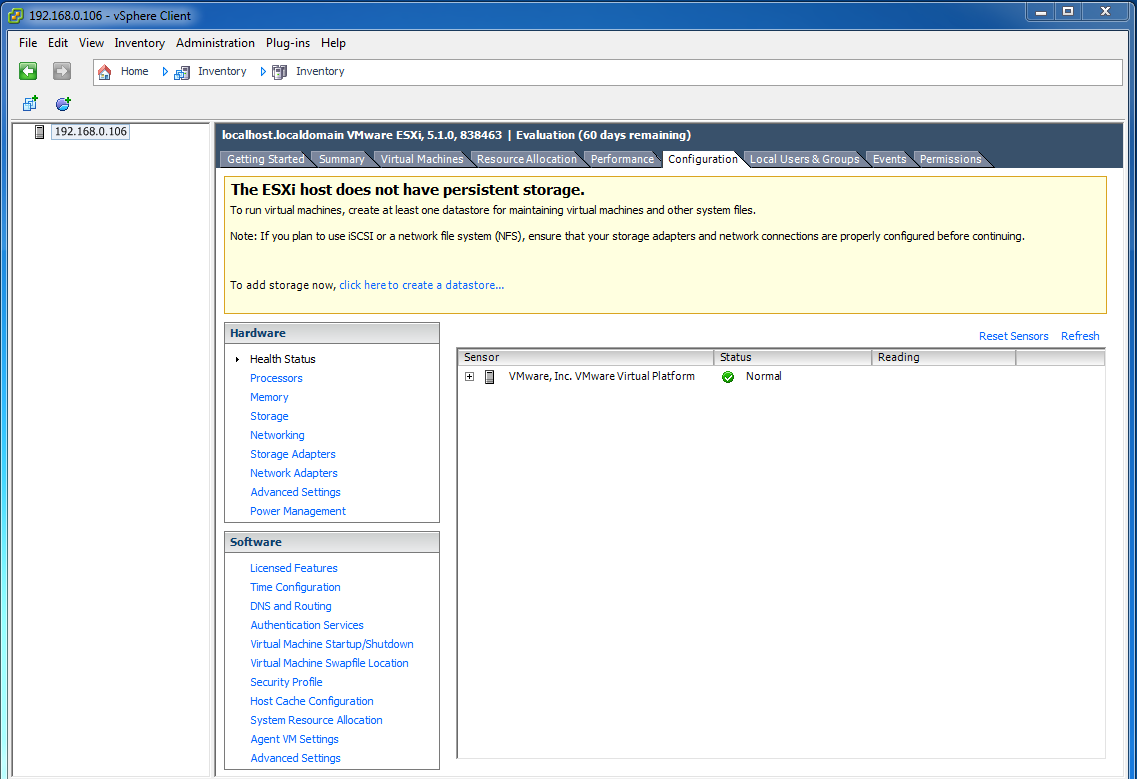Open the Administration menu

tap(215, 43)
